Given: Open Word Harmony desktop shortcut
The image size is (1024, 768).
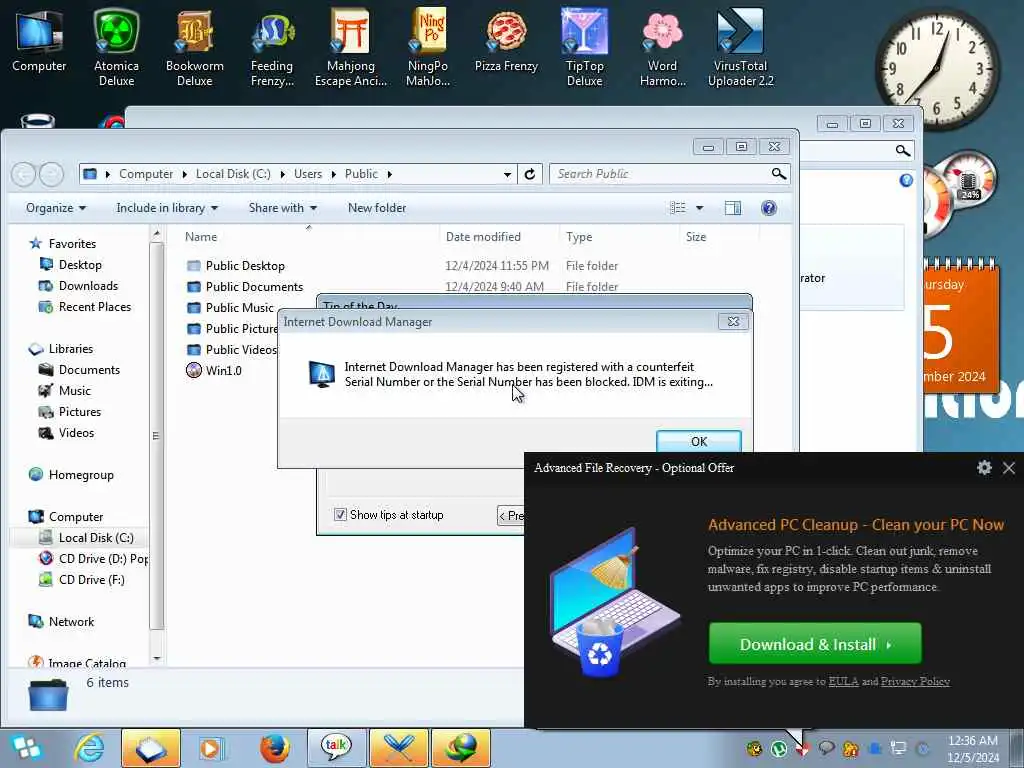Looking at the screenshot, I should [662, 48].
